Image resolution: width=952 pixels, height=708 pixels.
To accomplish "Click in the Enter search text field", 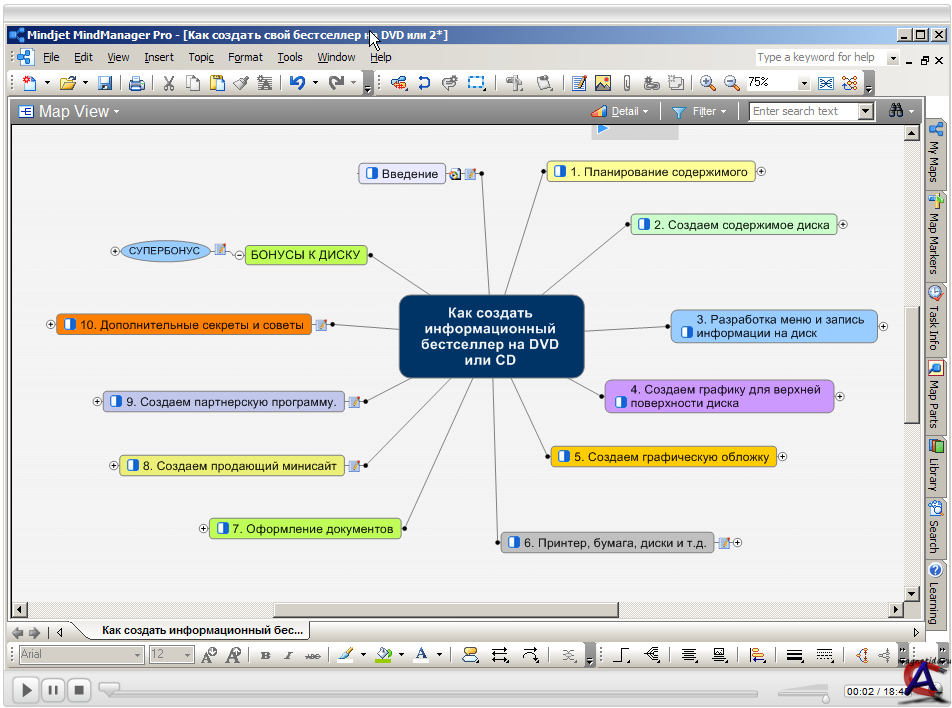I will click(x=804, y=112).
